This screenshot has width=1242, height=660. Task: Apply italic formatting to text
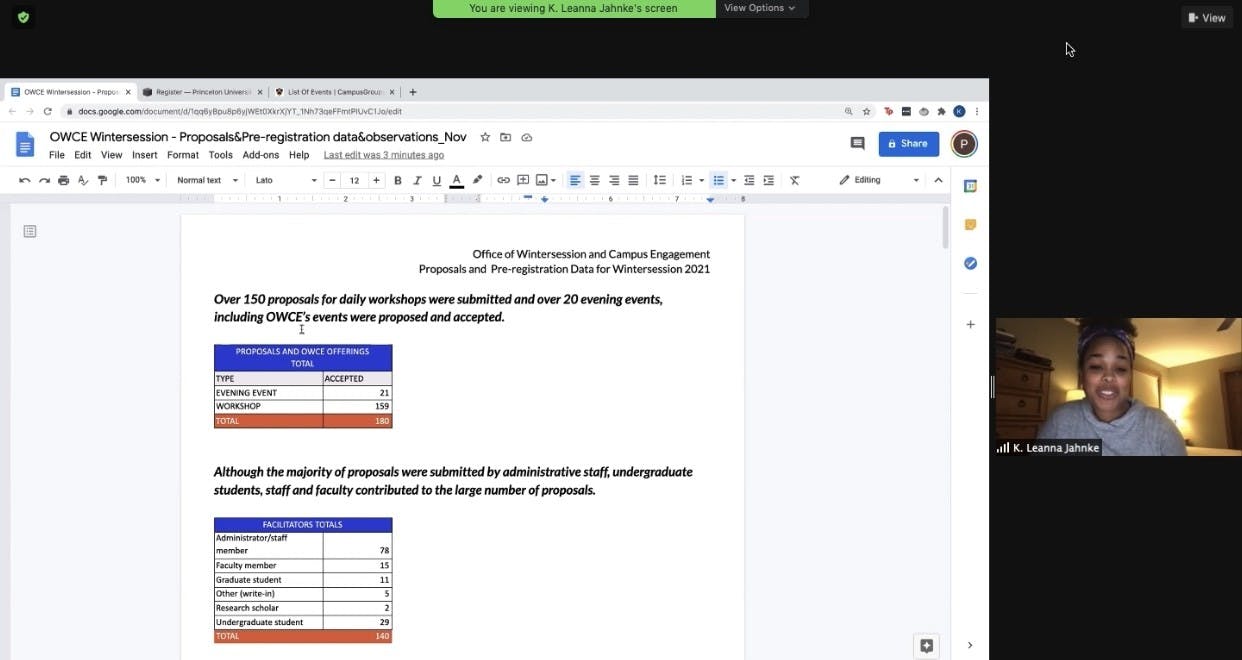click(x=416, y=180)
